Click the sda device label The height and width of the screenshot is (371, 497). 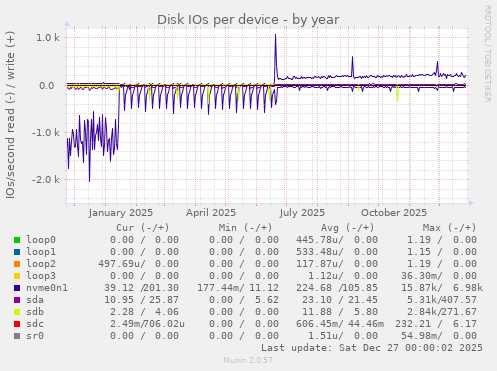35,300
